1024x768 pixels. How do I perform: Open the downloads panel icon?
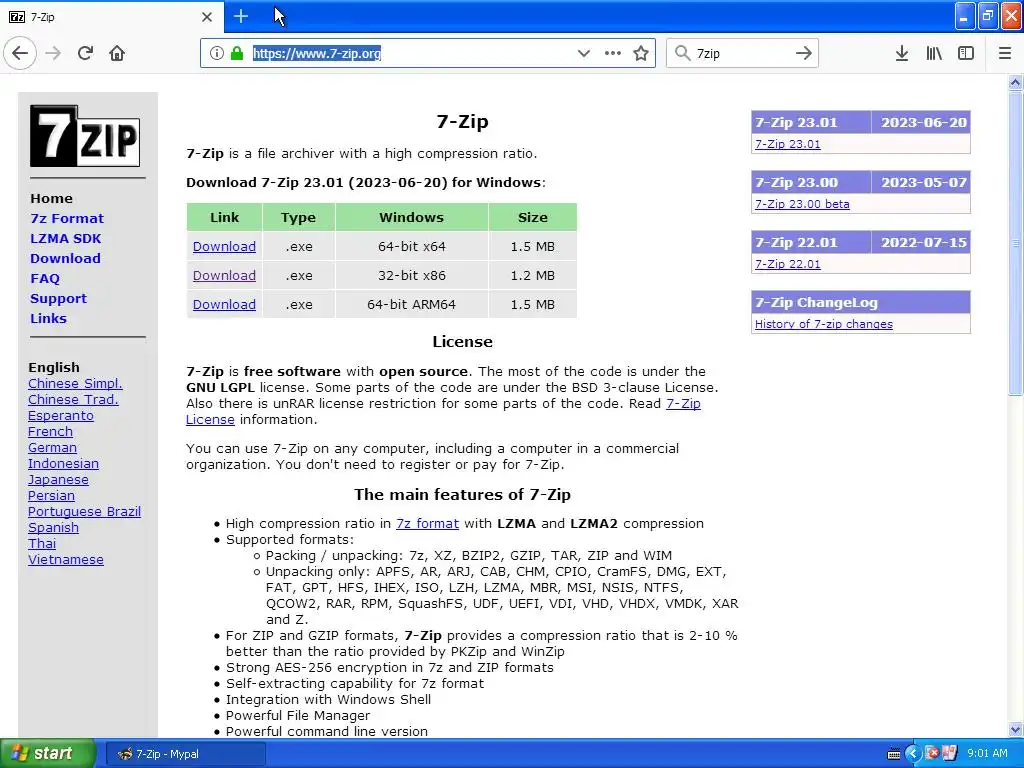coord(902,54)
